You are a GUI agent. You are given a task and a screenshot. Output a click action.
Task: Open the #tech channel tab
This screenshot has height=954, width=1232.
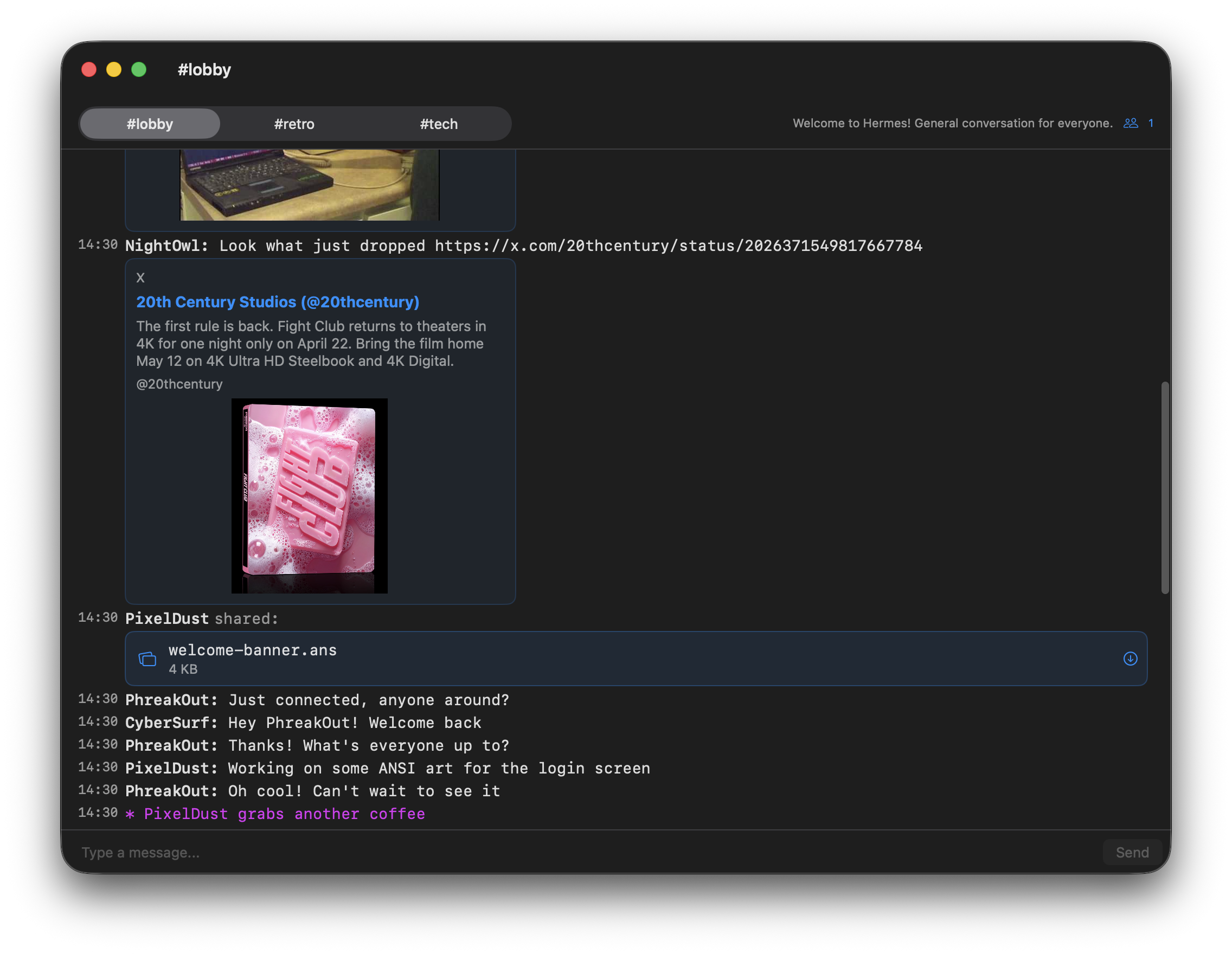439,124
